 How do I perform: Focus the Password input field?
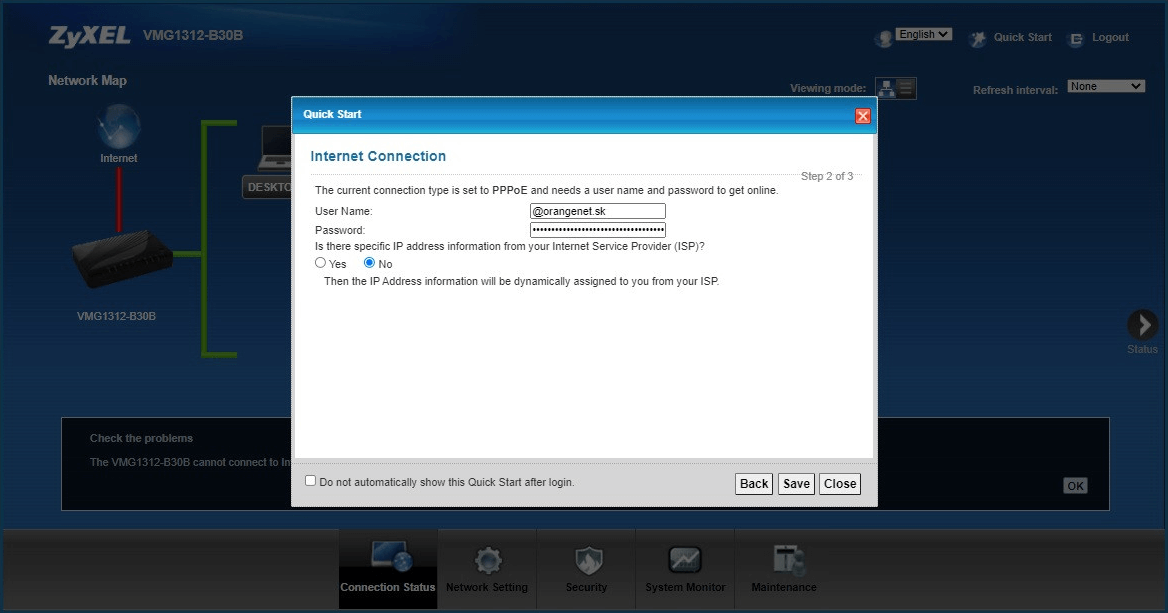click(x=597, y=229)
